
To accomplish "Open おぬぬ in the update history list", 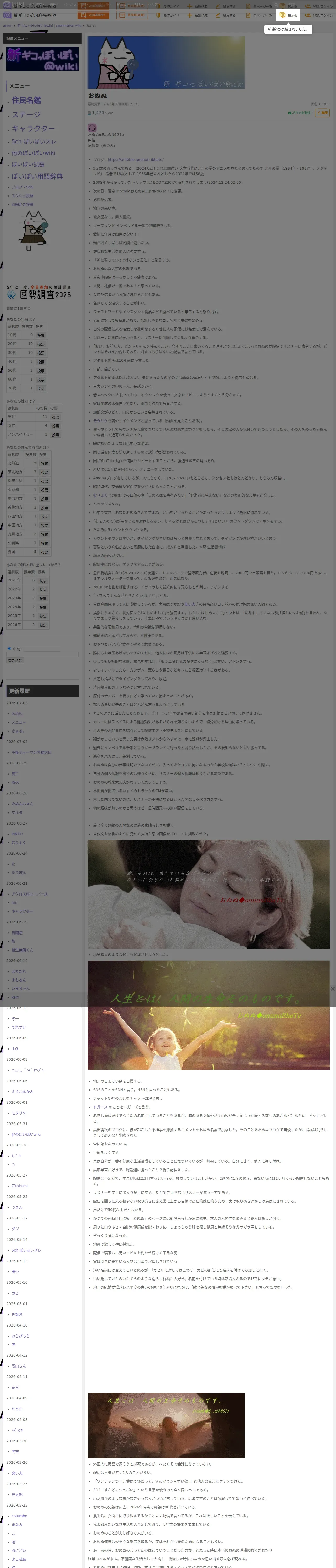I will 17,714.
